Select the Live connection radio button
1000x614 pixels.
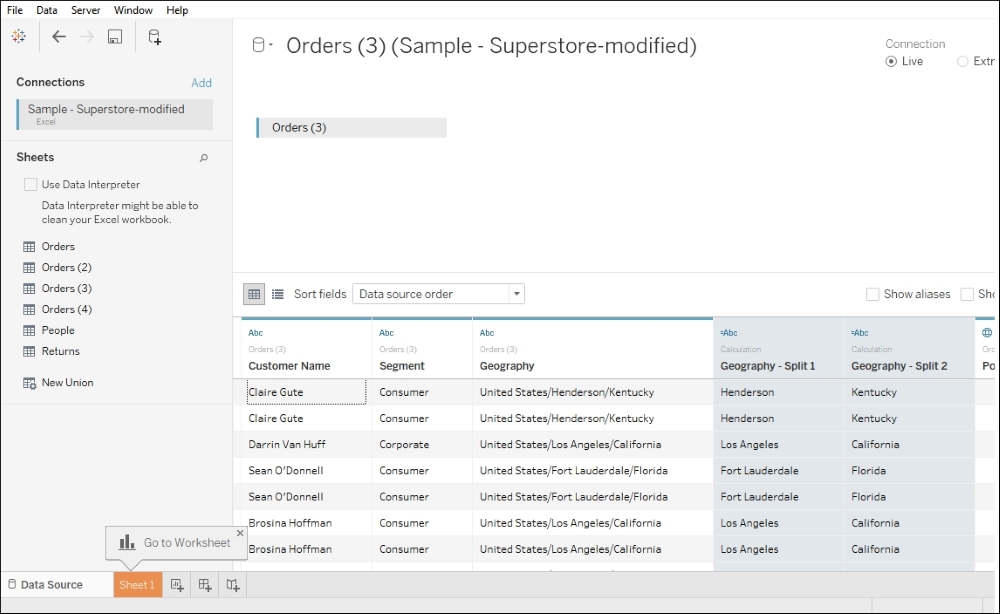891,62
